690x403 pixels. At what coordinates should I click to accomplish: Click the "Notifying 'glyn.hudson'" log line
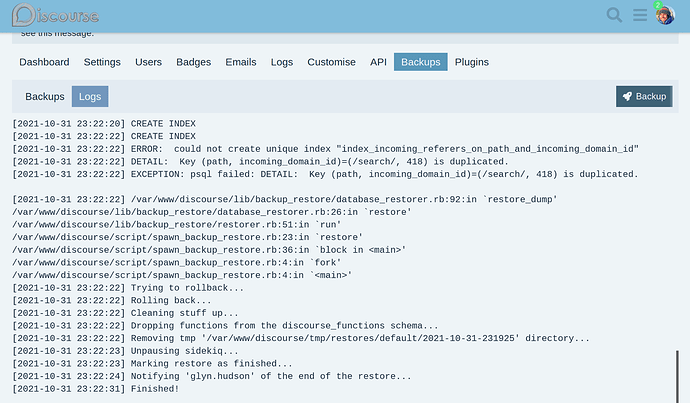click(212, 377)
